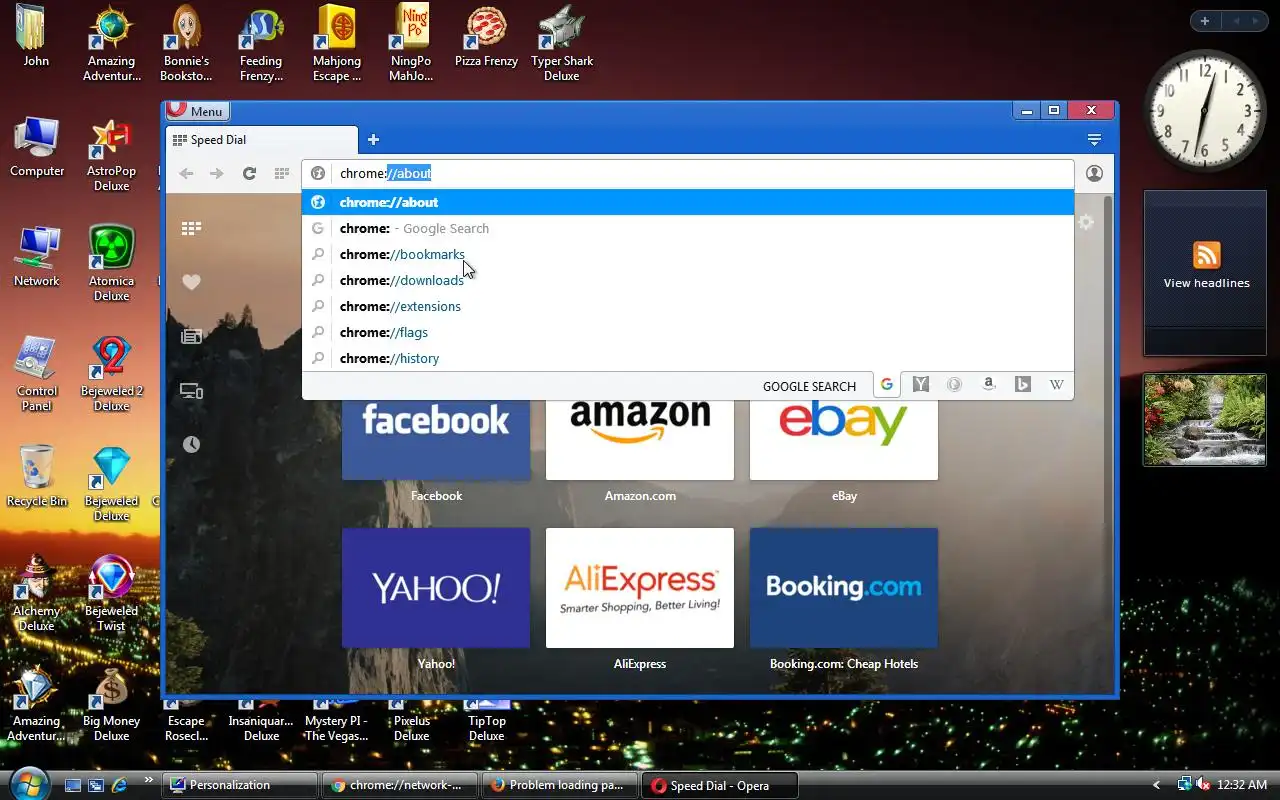Select Control Panel desktop icon
The width and height of the screenshot is (1280, 800).
(37, 374)
